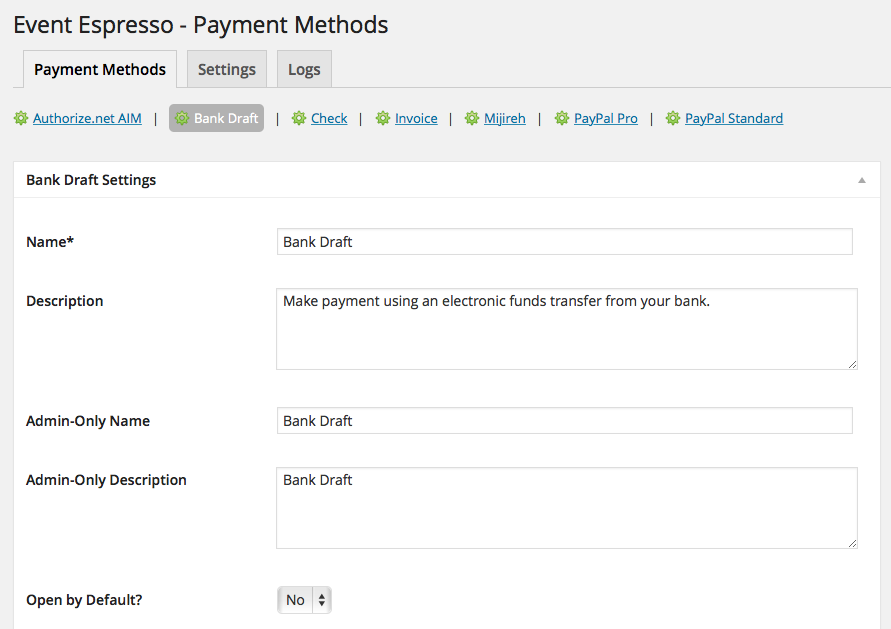This screenshot has width=891, height=629.
Task: Switch to the Payment Methods tab
Action: coord(100,69)
